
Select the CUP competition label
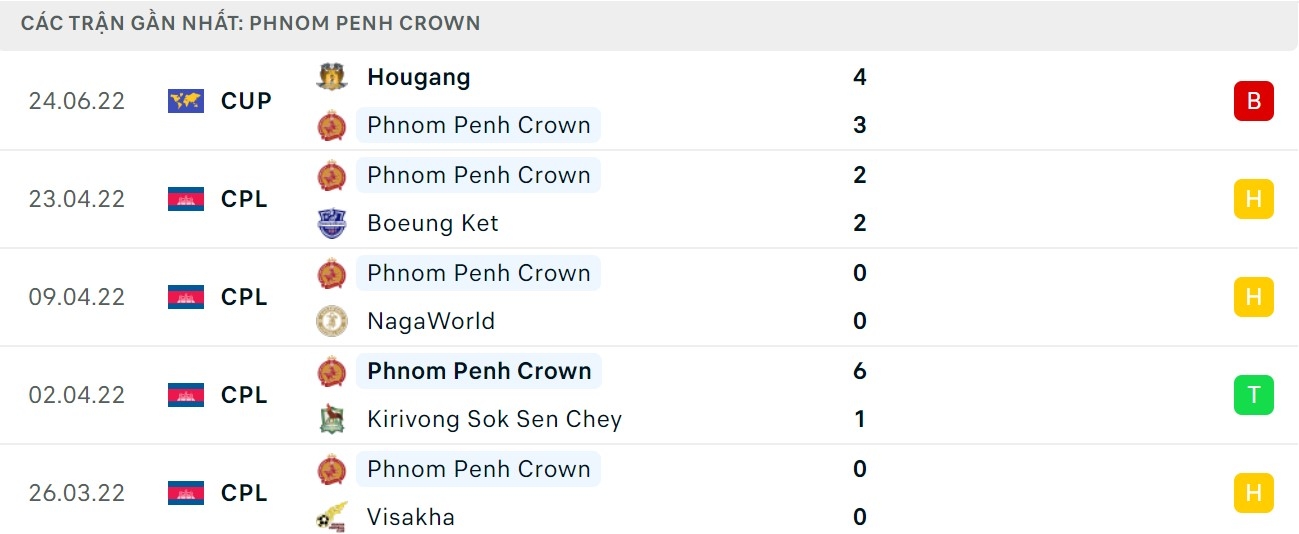pyautogui.click(x=246, y=101)
